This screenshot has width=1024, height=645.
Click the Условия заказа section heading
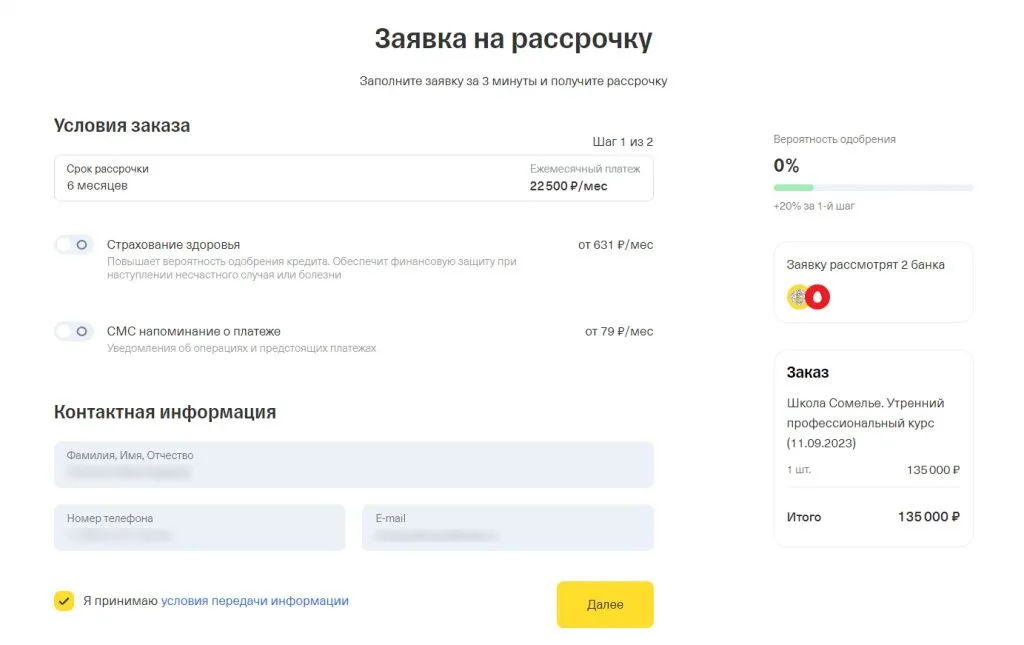tap(122, 126)
